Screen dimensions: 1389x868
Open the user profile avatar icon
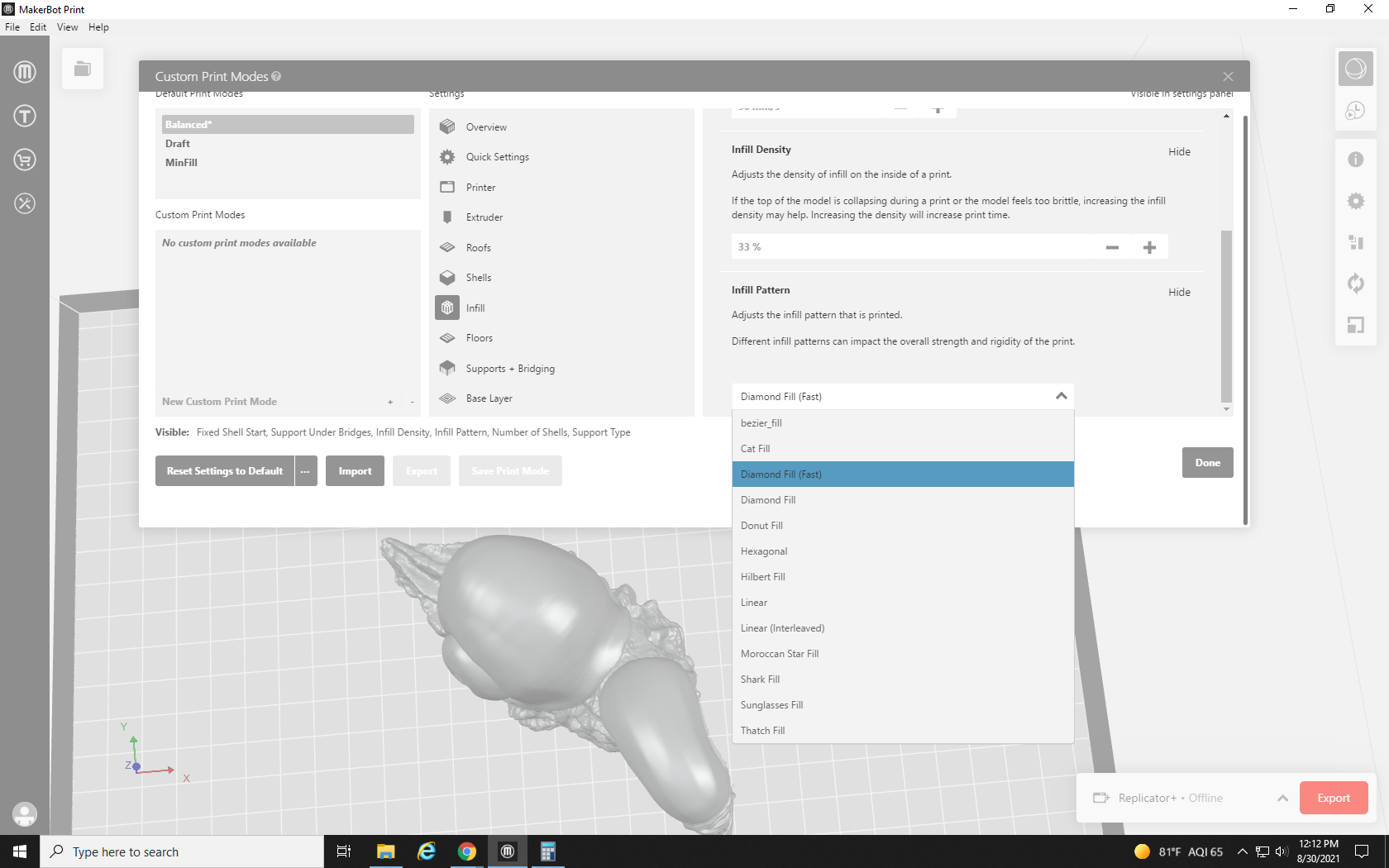(25, 814)
